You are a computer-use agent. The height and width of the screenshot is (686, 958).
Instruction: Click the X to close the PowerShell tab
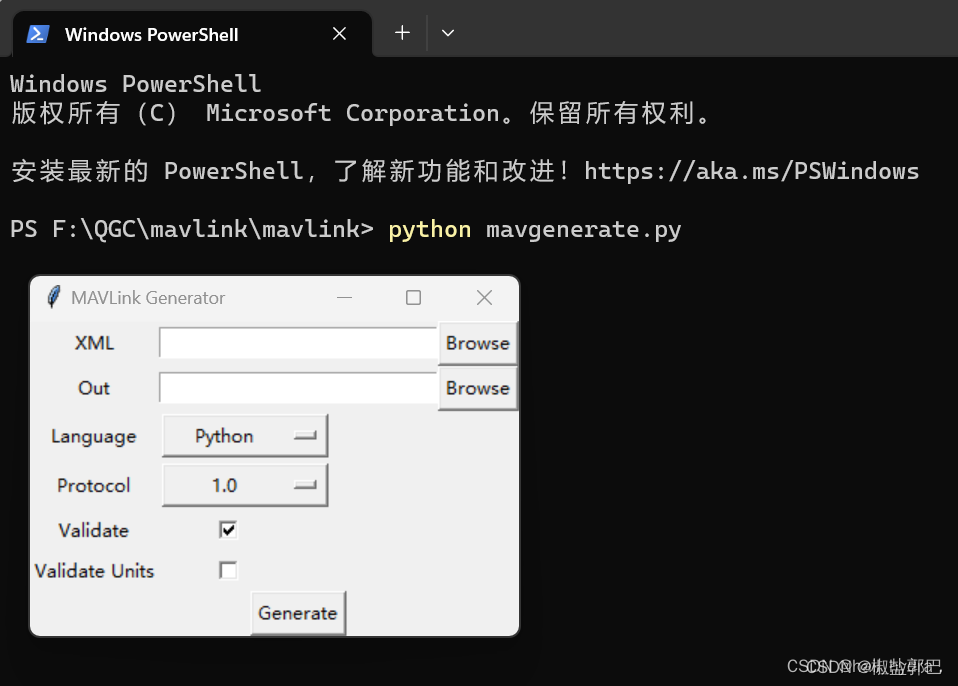click(338, 33)
